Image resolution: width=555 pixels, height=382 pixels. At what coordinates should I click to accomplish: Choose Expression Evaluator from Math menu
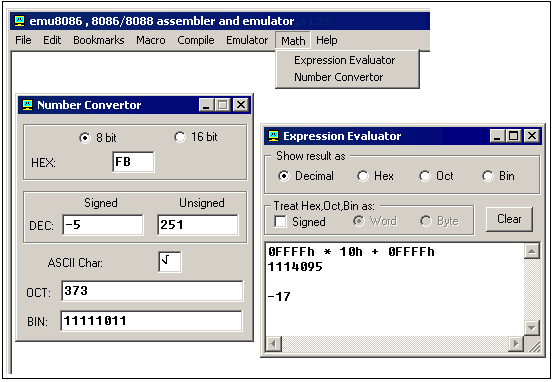coord(344,60)
